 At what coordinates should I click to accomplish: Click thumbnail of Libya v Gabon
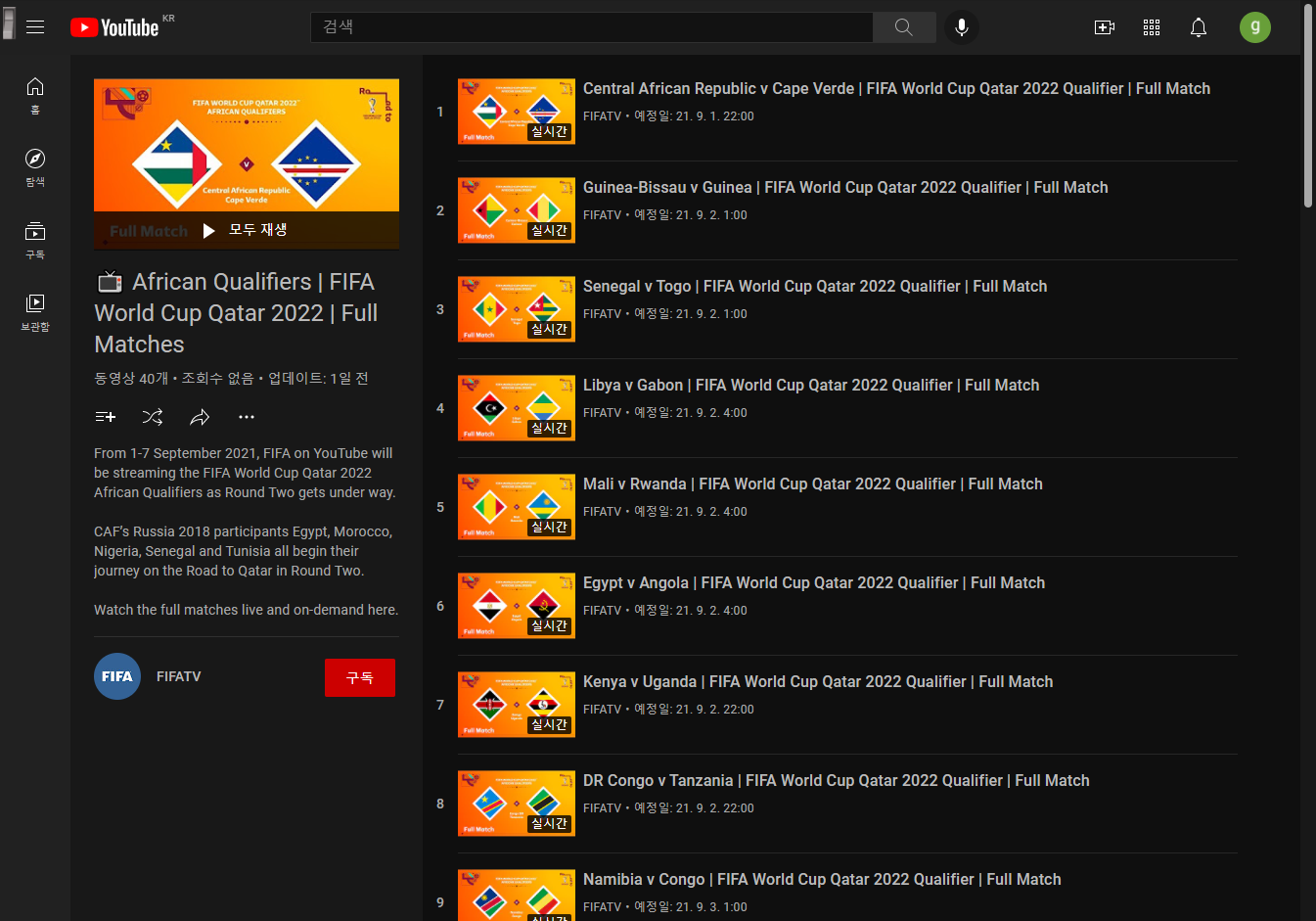[517, 408]
